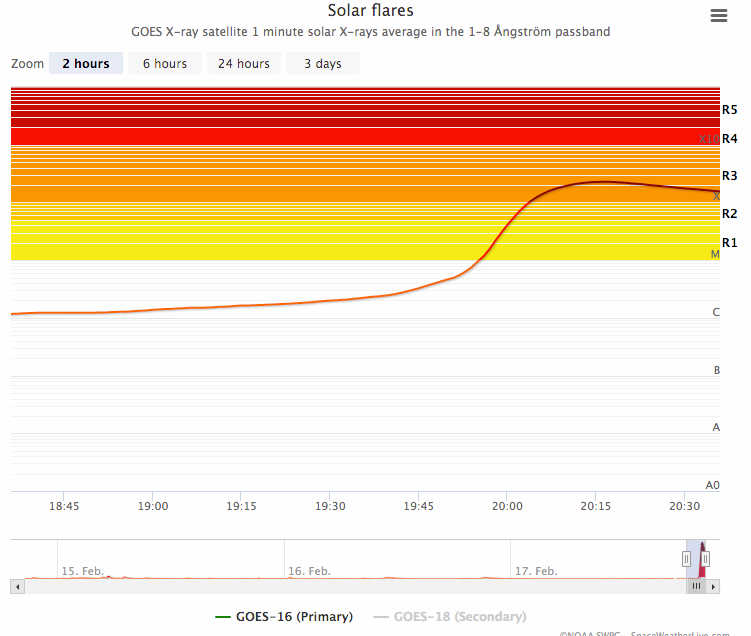The image size is (751, 636).
Task: Click the 18:45 time axis label
Action: point(64,506)
